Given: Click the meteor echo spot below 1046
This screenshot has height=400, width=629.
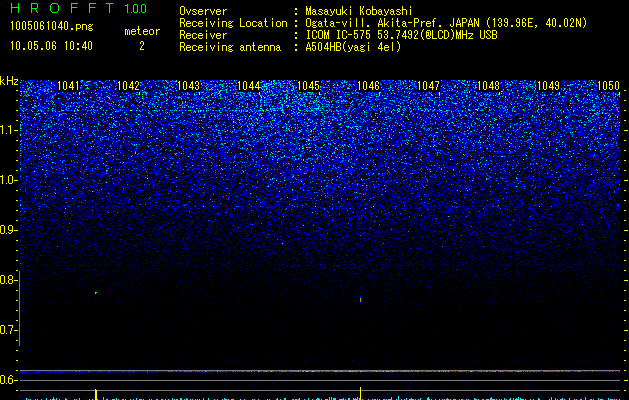Looking at the screenshot, I should point(360,299).
